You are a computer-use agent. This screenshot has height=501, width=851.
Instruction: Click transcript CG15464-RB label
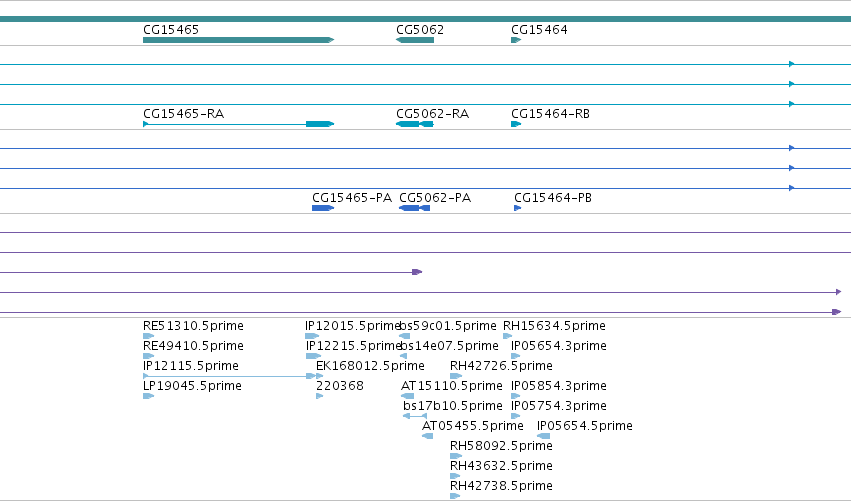[550, 114]
